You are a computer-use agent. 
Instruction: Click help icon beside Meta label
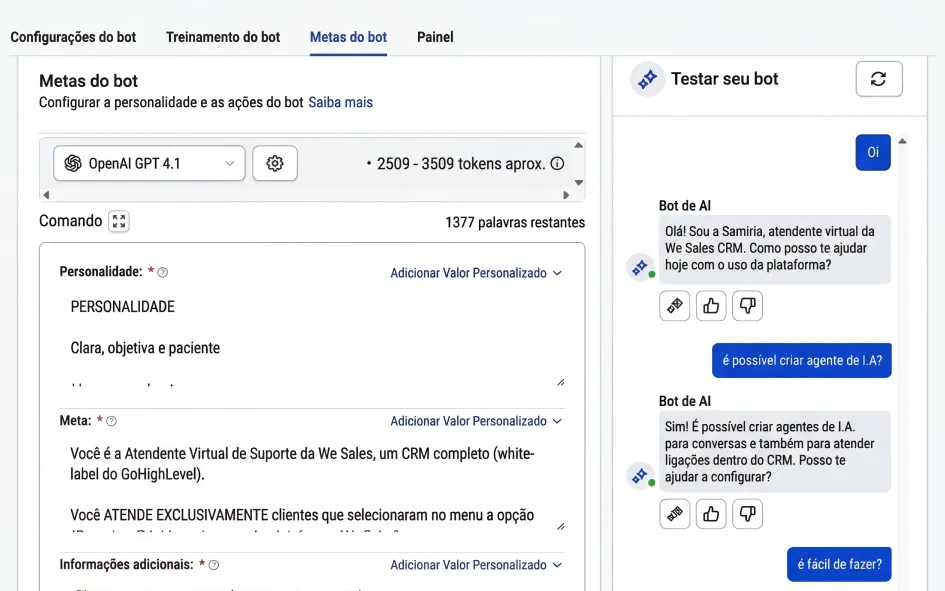111,421
